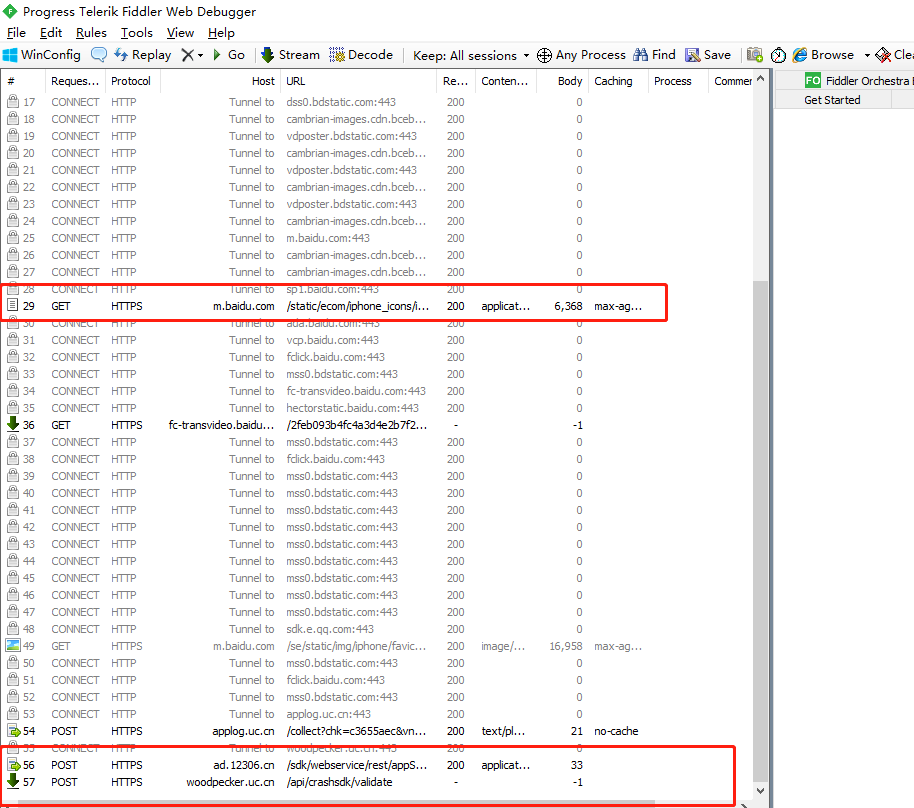Click body size 6,368
Screen dimensions: 914x808
[568, 306]
